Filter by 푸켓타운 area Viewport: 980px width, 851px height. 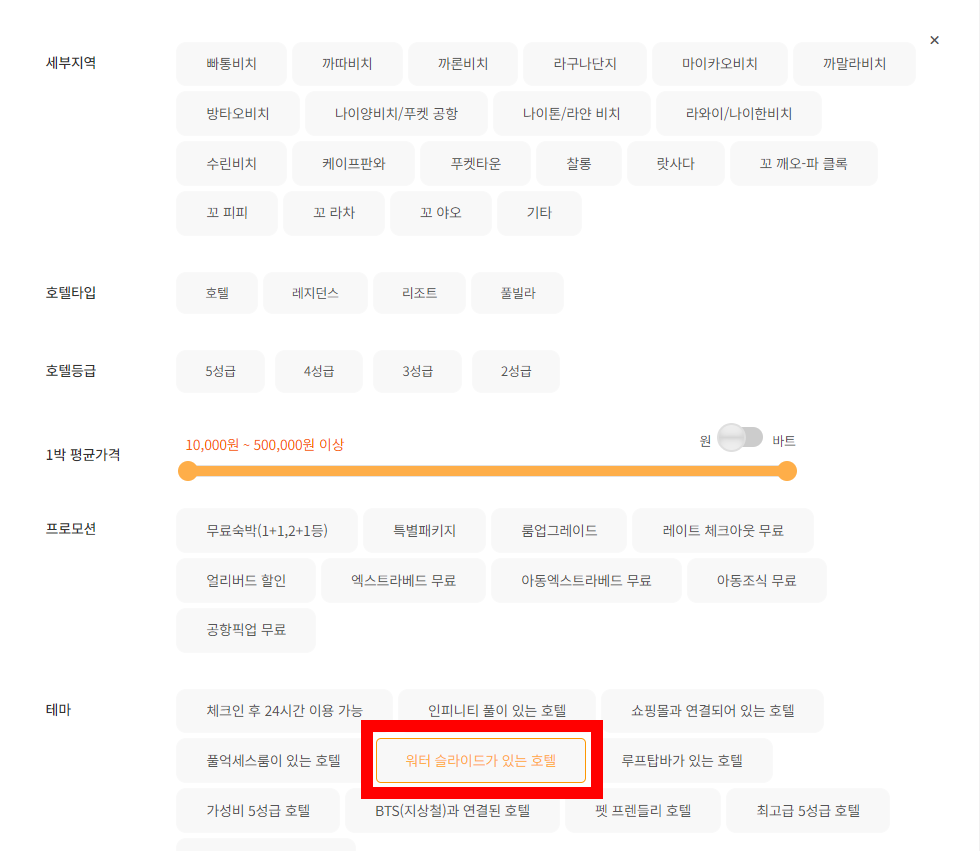(x=476, y=164)
